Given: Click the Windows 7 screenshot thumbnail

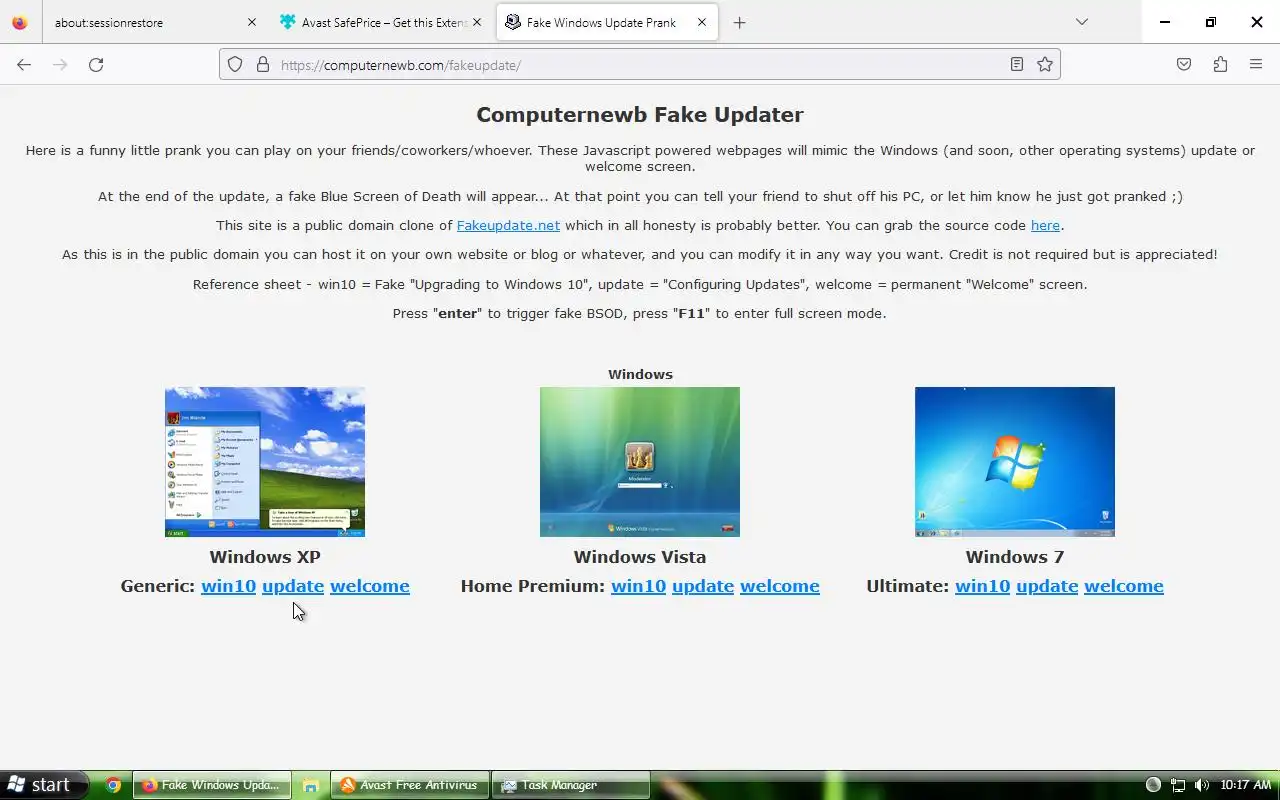Looking at the screenshot, I should (x=1015, y=462).
